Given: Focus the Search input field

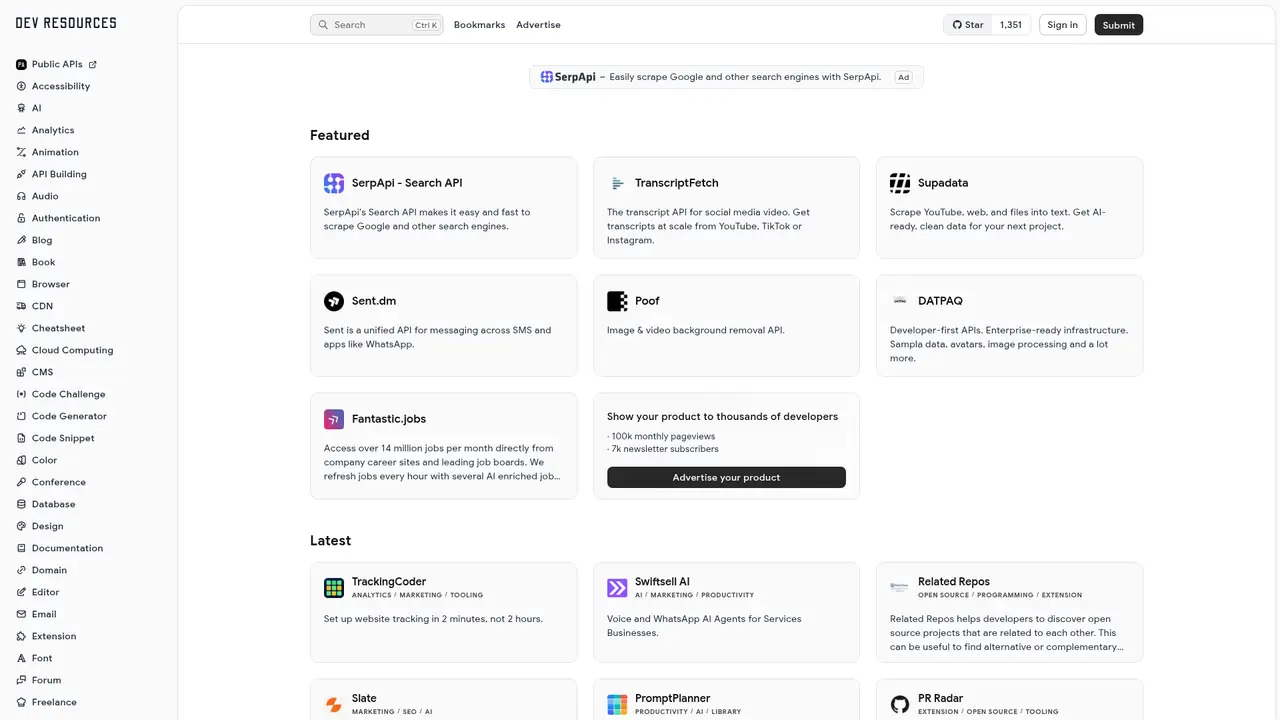Looking at the screenshot, I should pos(376,25).
